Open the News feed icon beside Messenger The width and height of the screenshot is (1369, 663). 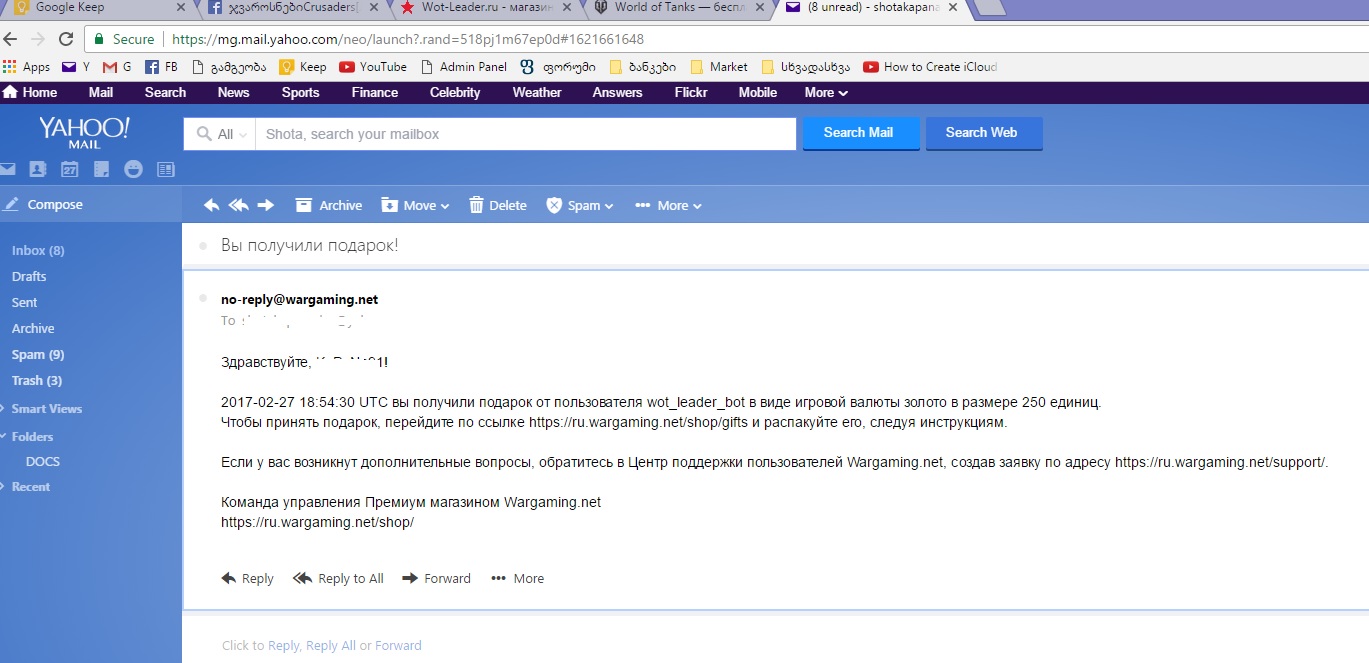click(165, 169)
